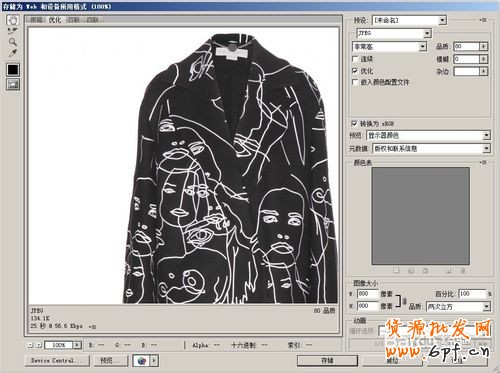The width and height of the screenshot is (500, 373).
Task: Open the browser selection arrow beside globe
Action: tap(154, 361)
